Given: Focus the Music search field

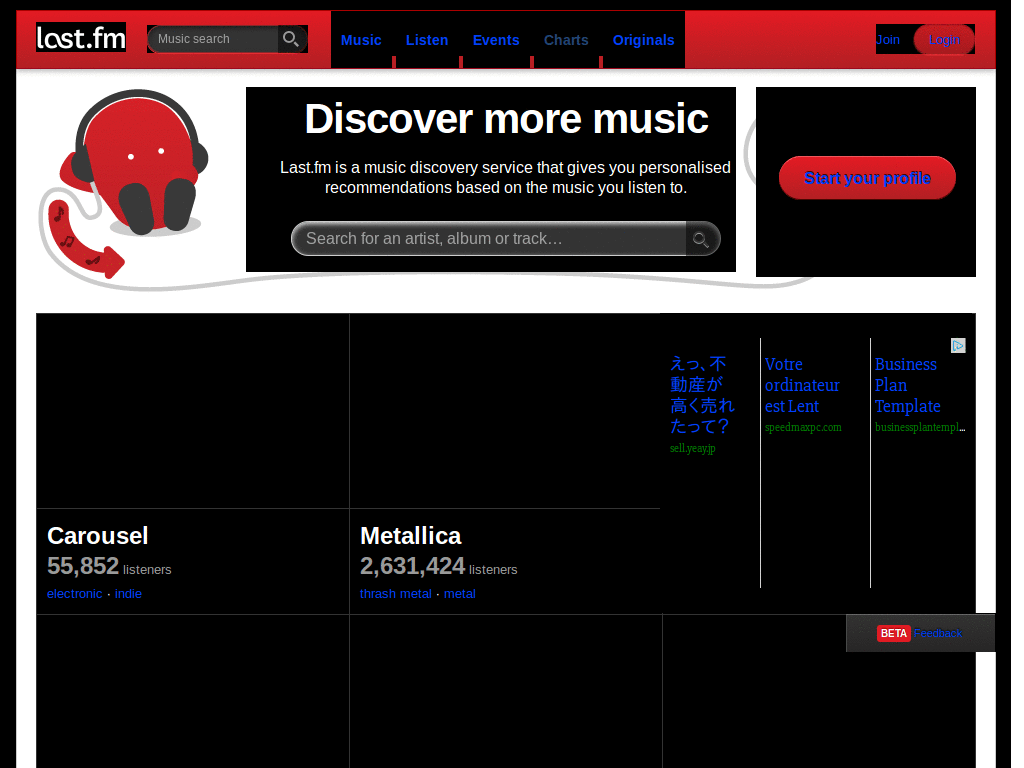Looking at the screenshot, I should 213,39.
